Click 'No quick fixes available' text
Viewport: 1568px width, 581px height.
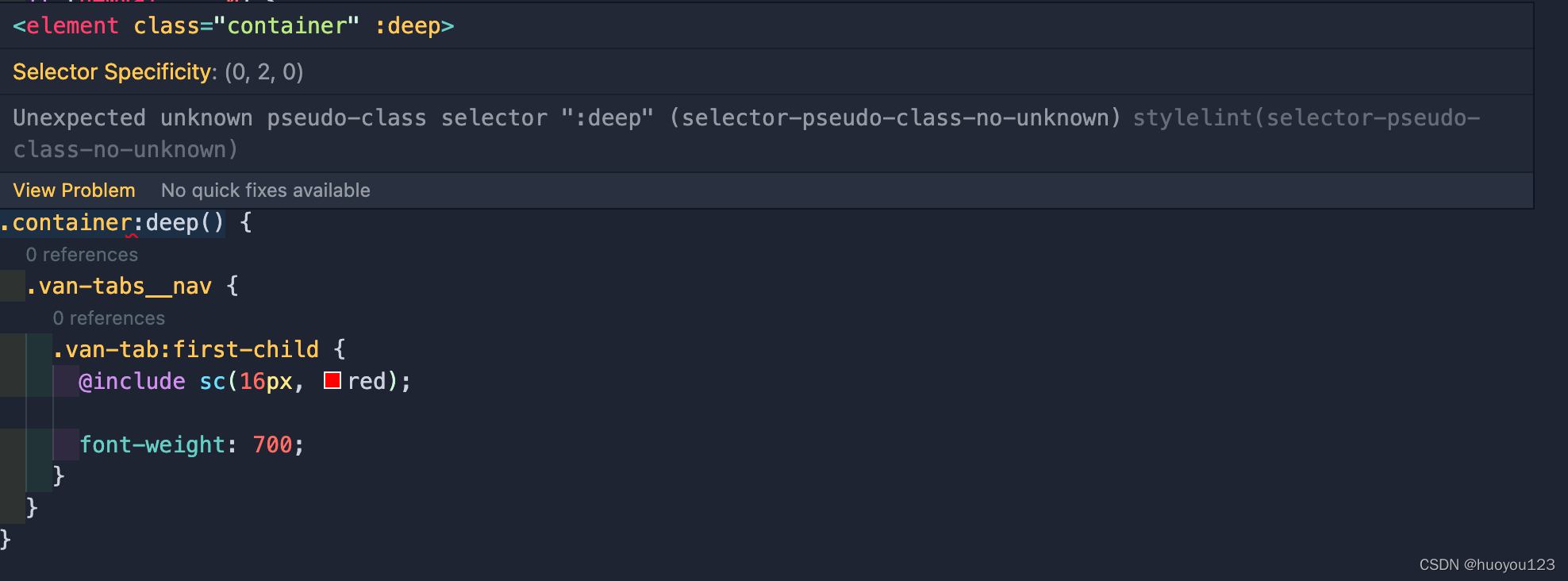tap(265, 190)
